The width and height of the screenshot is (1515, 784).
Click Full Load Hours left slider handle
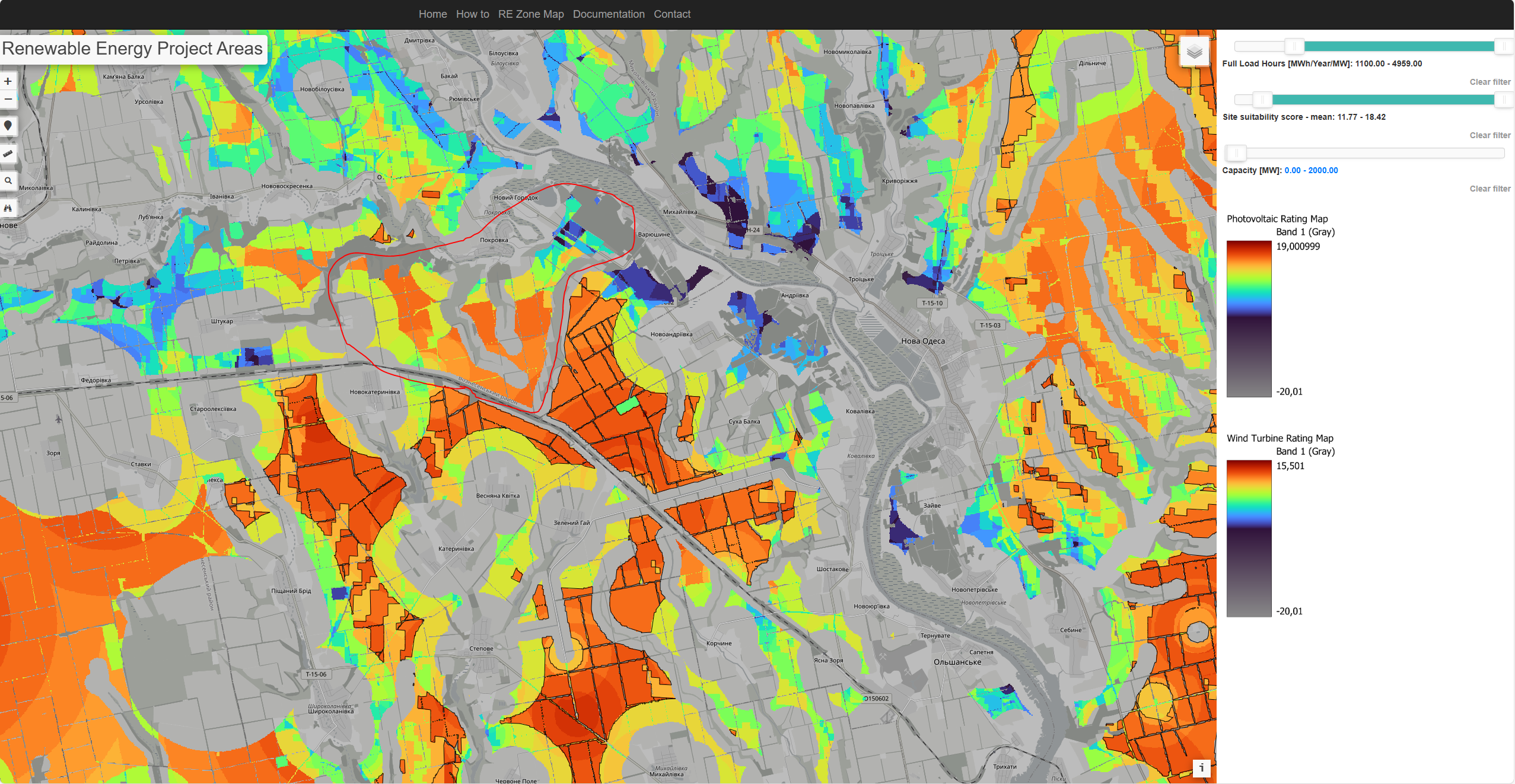(x=1294, y=46)
